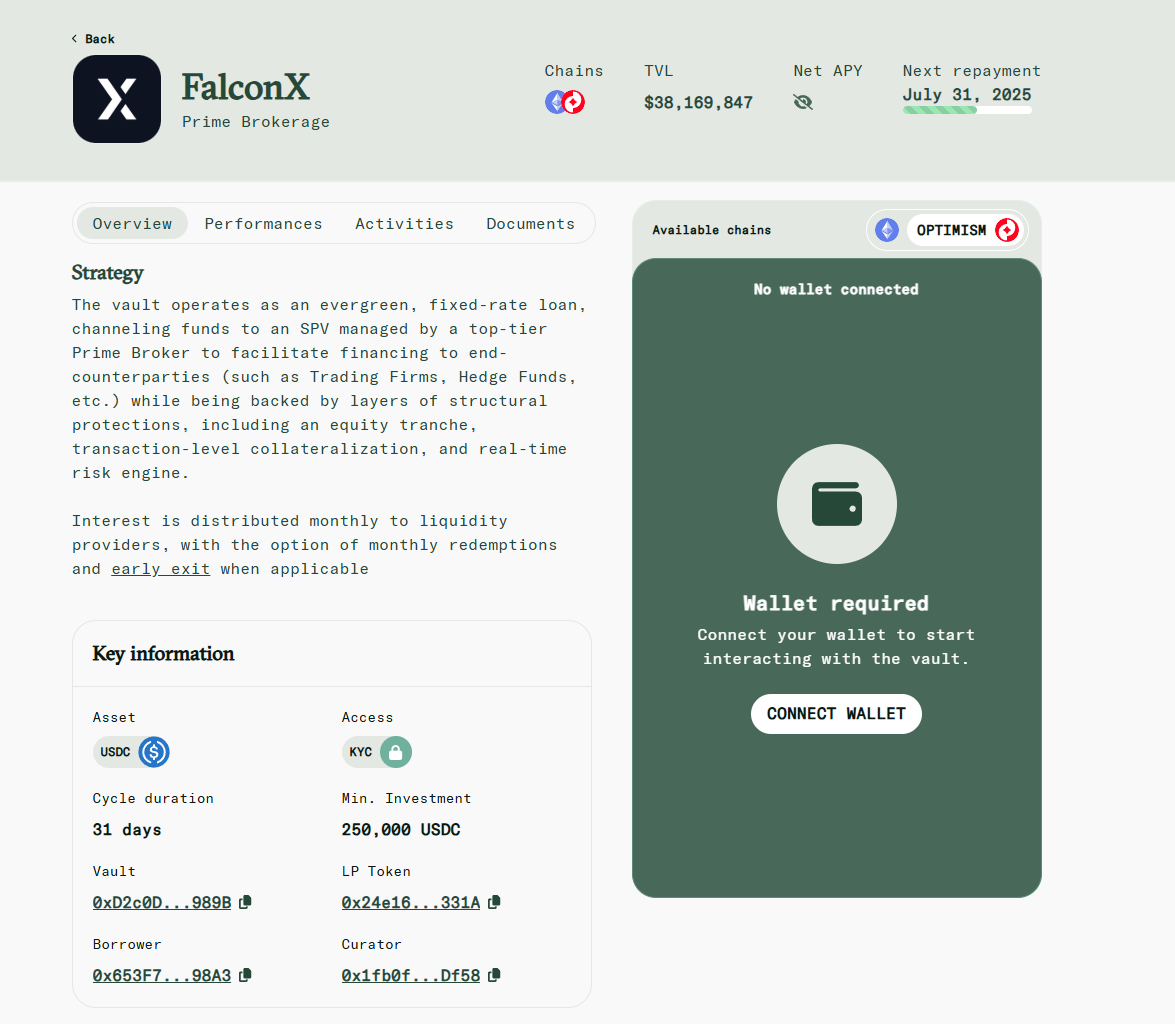This screenshot has width=1175, height=1024.
Task: Click the Strategy heading
Action: [107, 273]
